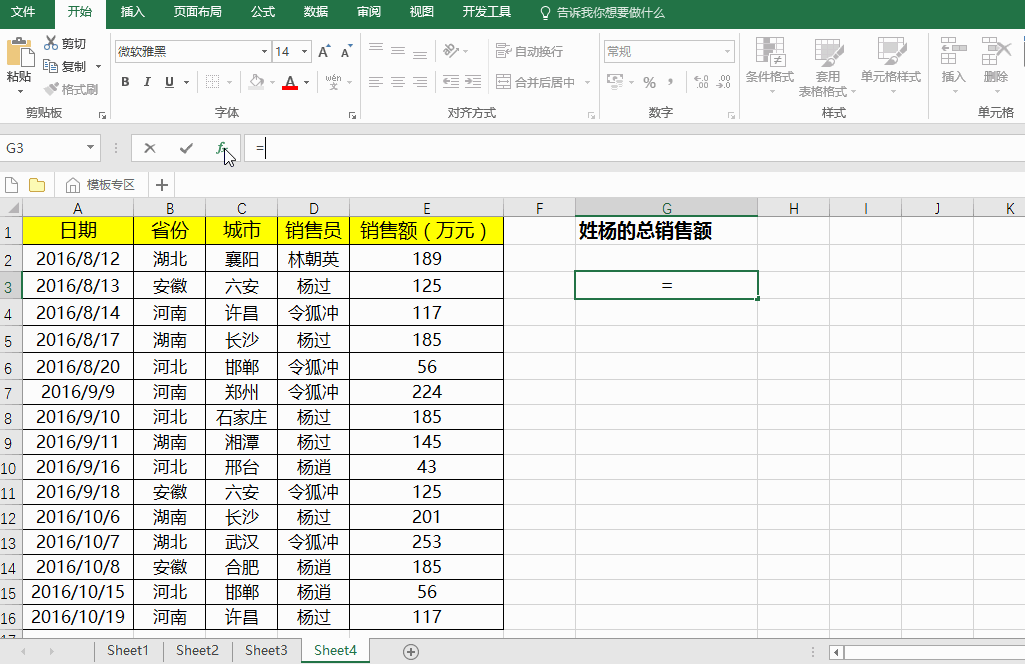Open the font size dropdown showing 14
This screenshot has height=664, width=1025.
tap(305, 52)
